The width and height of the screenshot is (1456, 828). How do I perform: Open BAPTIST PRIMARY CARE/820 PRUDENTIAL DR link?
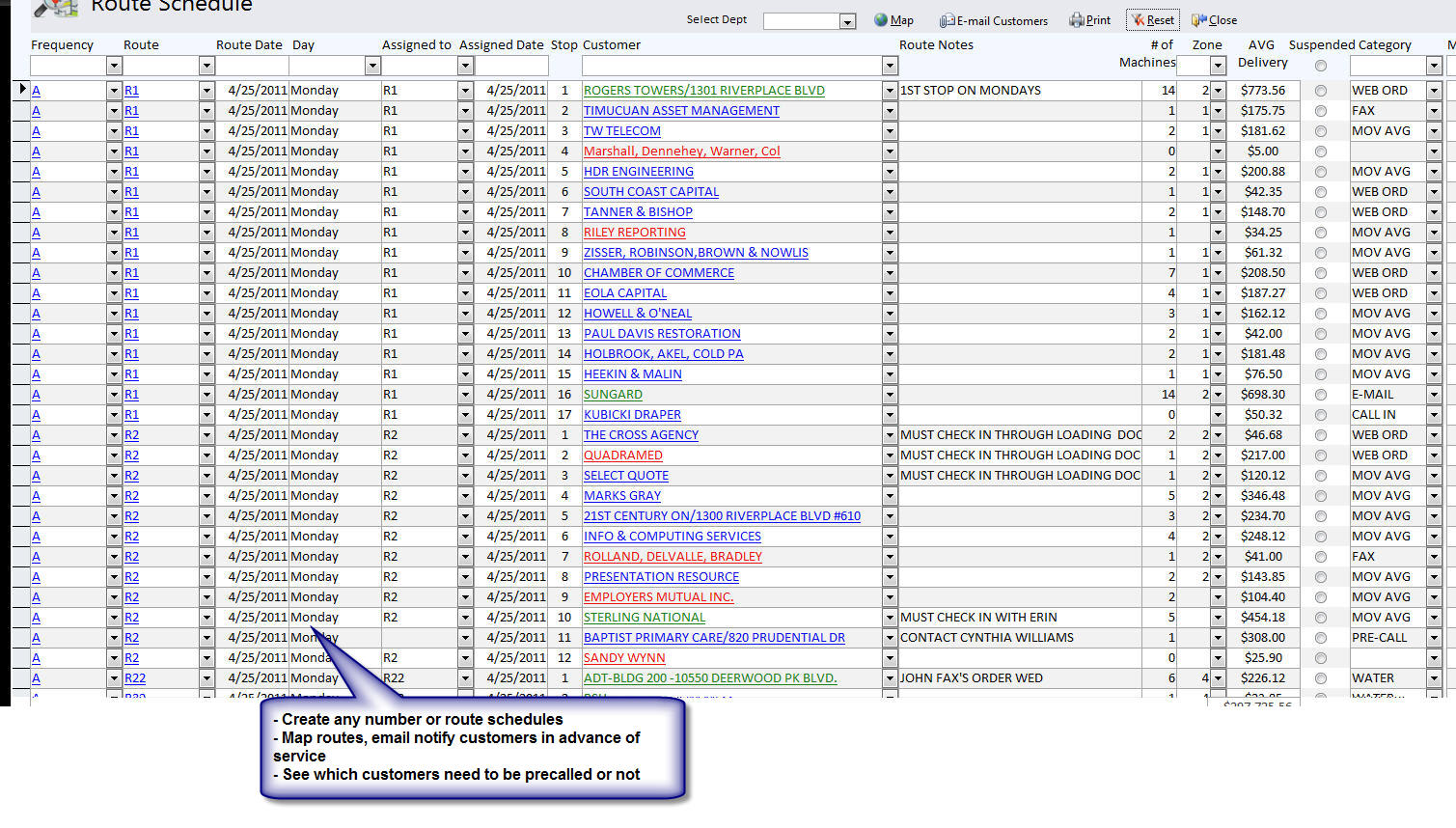coord(714,638)
